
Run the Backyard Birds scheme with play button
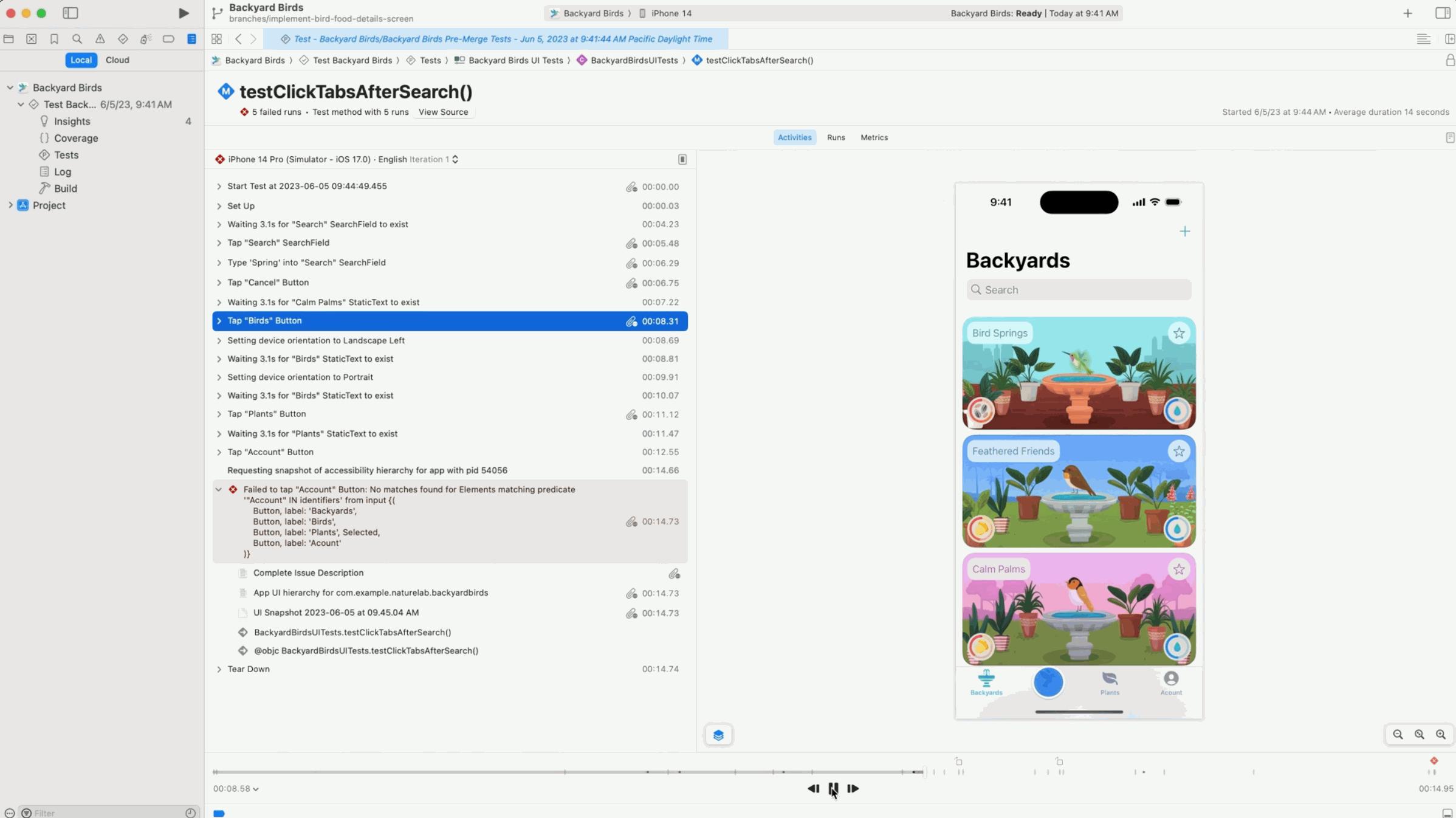point(184,13)
